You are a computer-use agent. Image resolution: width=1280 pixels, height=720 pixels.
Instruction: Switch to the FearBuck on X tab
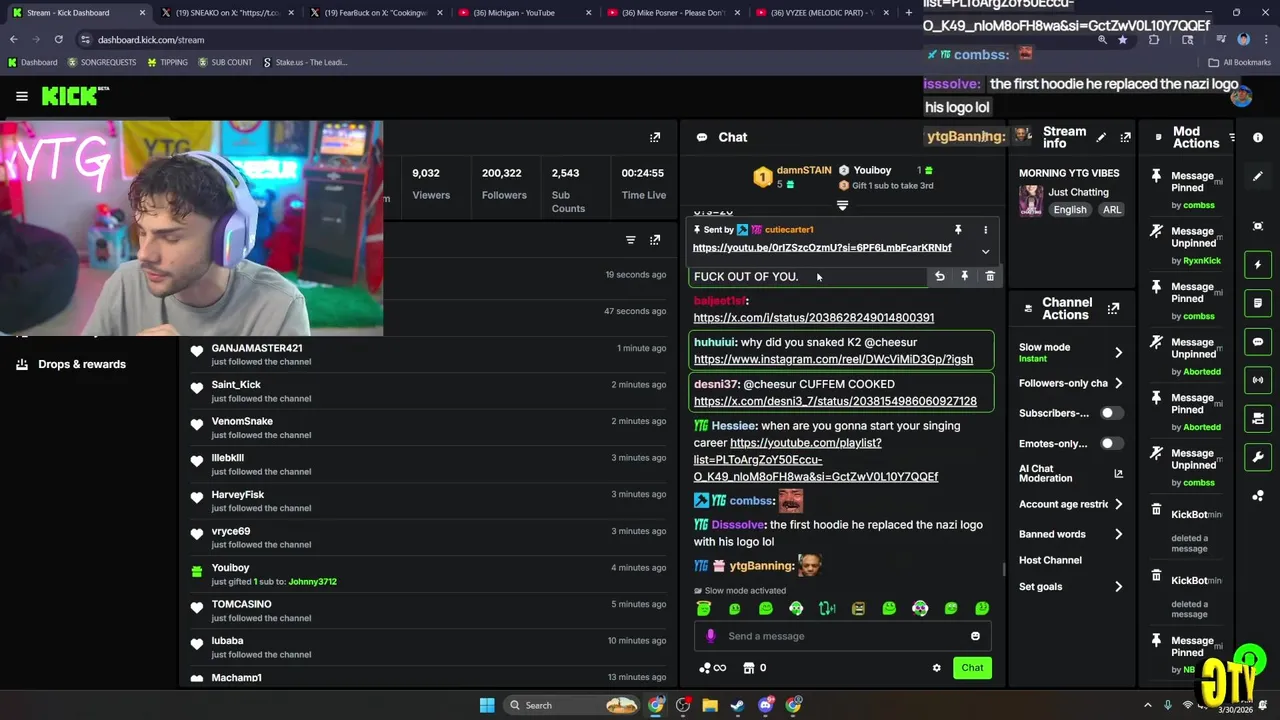click(x=377, y=13)
